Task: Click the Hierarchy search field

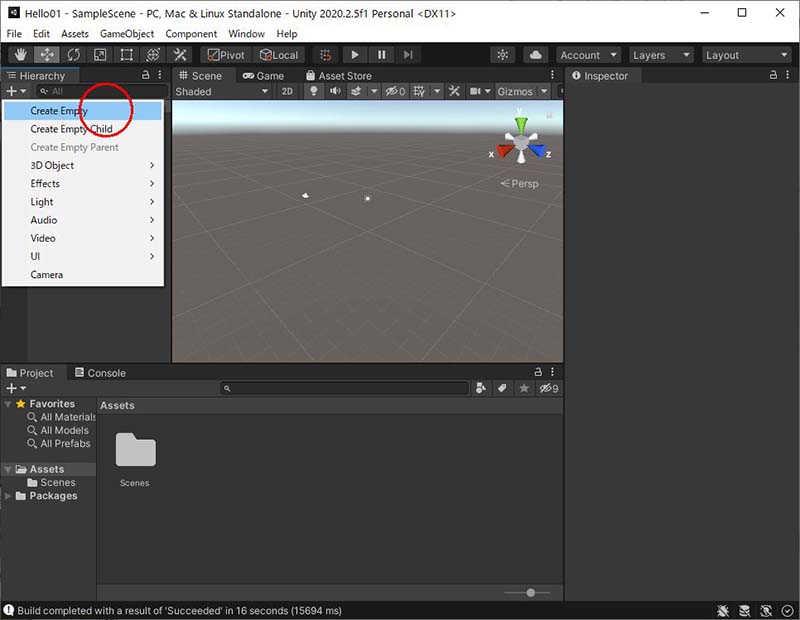Action: pos(102,91)
